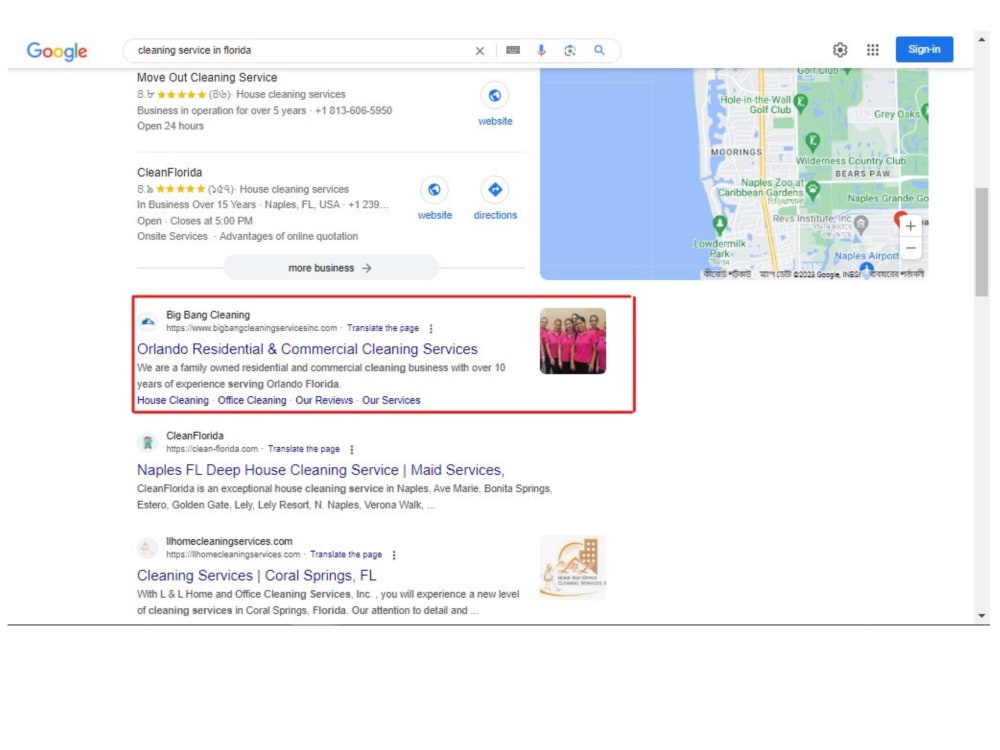1000x750 pixels.
Task: Click Hole-in-the-Wall Golf Club map marker
Action: [x=801, y=102]
